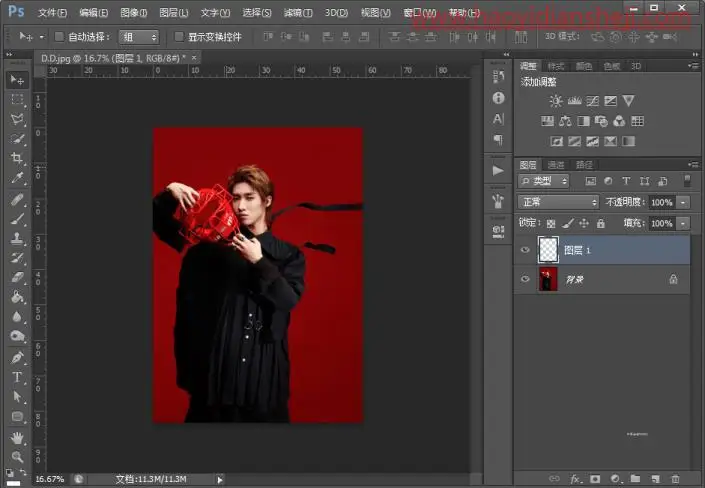Open status bar info arrow
Viewport: 705px width, 488px height.
coord(219,480)
